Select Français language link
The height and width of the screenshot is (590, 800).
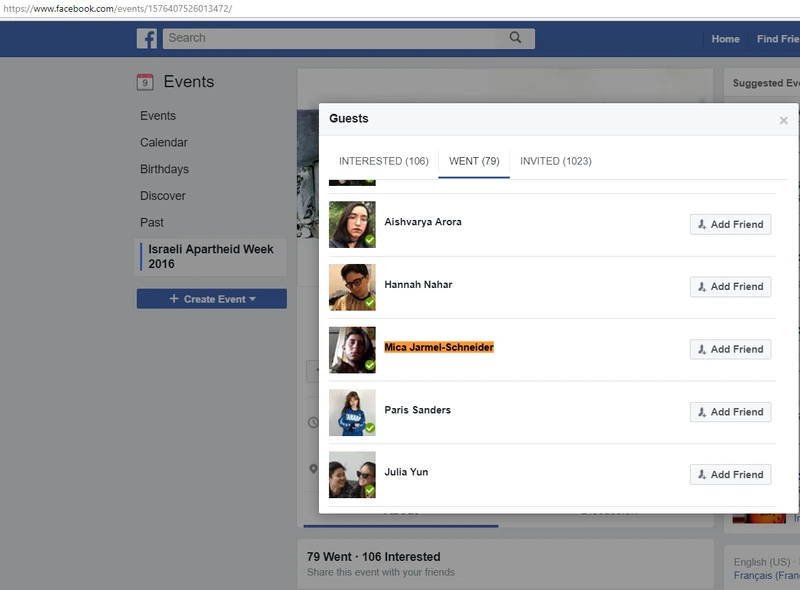(x=766, y=576)
